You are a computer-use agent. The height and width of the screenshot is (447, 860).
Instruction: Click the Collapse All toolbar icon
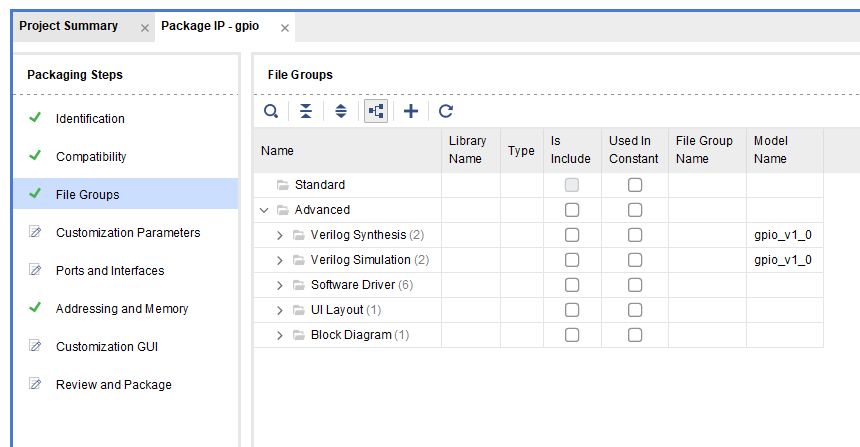306,111
